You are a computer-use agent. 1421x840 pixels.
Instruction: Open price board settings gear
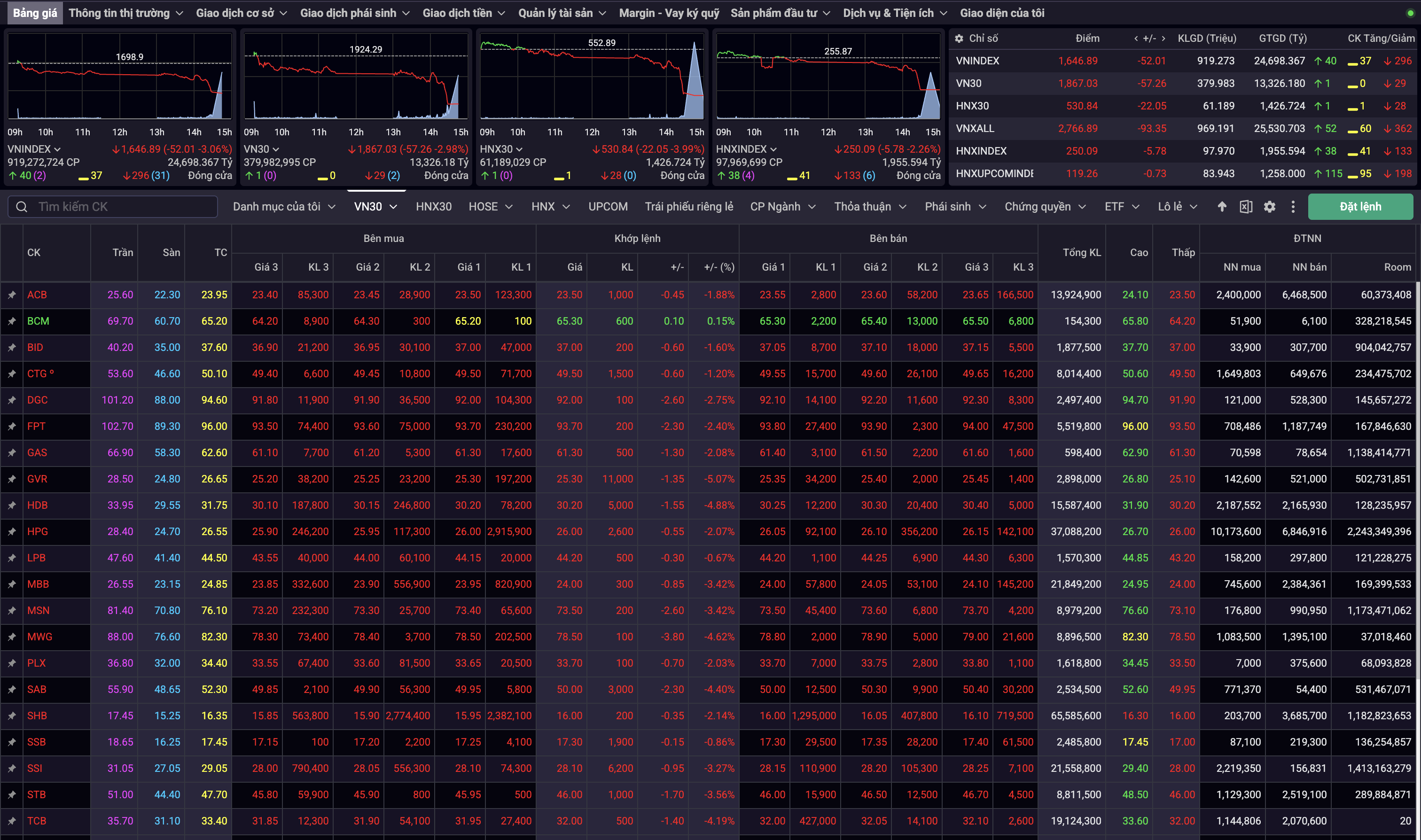coord(1269,207)
